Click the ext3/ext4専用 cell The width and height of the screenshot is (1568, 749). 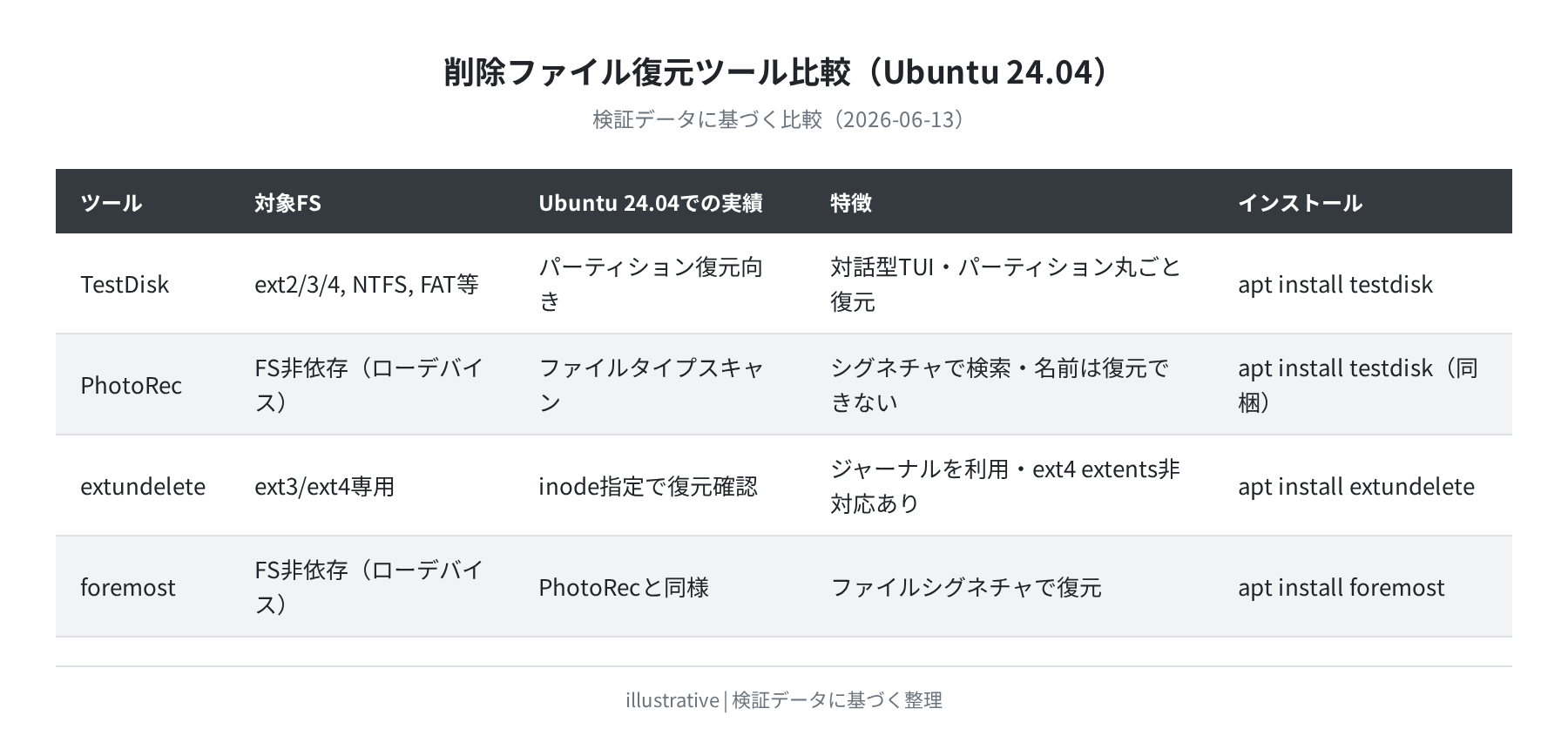tap(325, 487)
